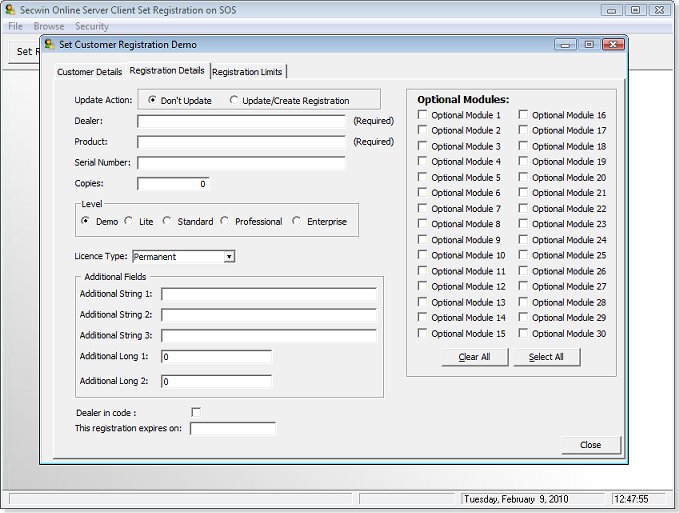Open the File menu

[15, 26]
